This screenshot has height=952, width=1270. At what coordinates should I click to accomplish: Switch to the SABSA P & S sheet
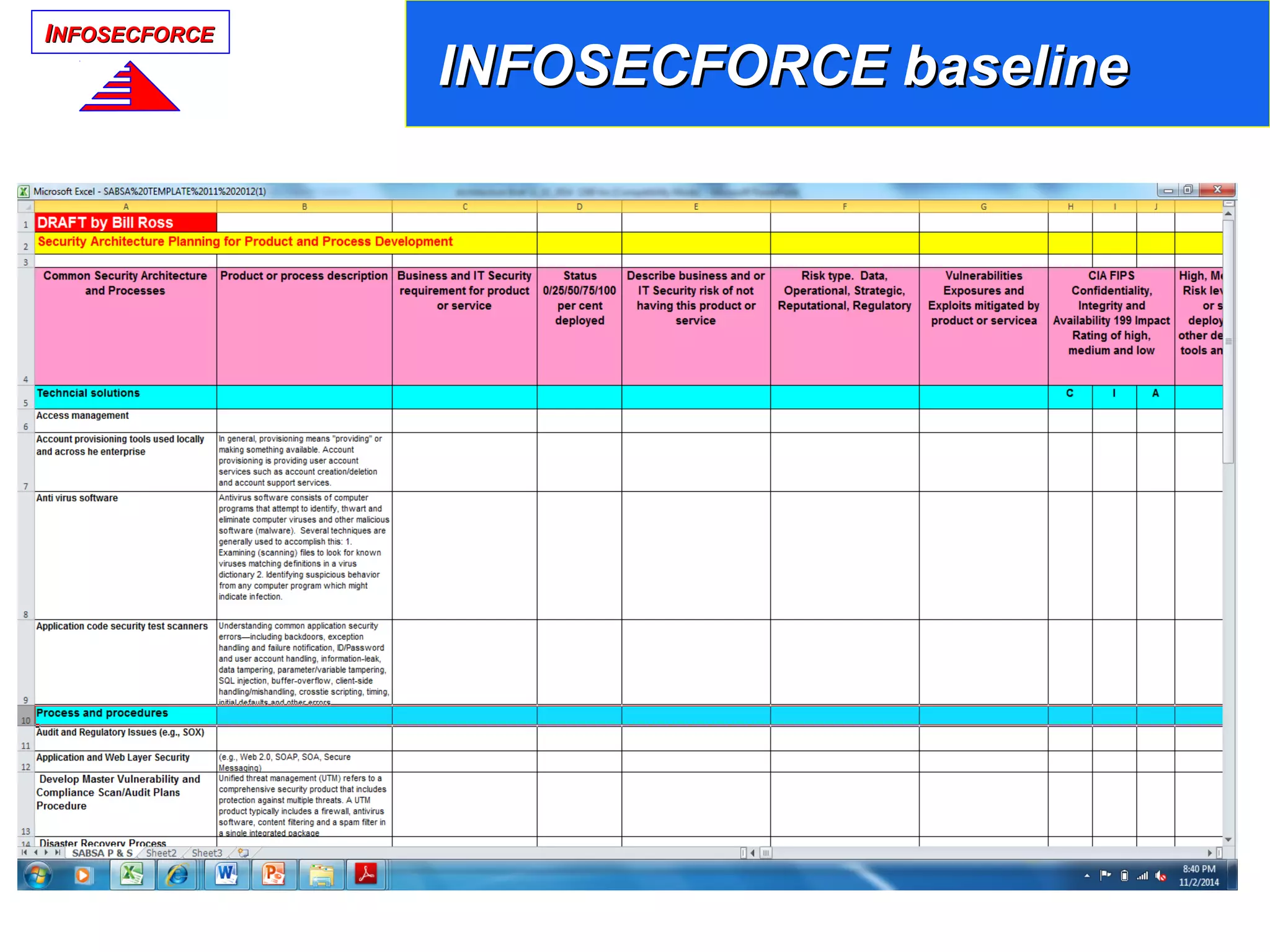click(102, 853)
